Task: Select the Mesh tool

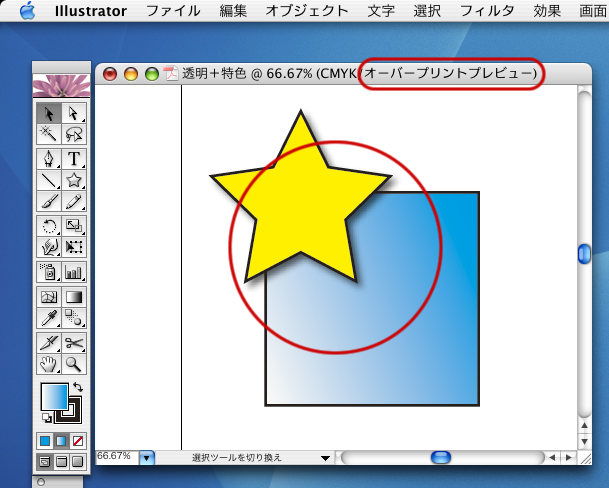Action: click(x=49, y=297)
